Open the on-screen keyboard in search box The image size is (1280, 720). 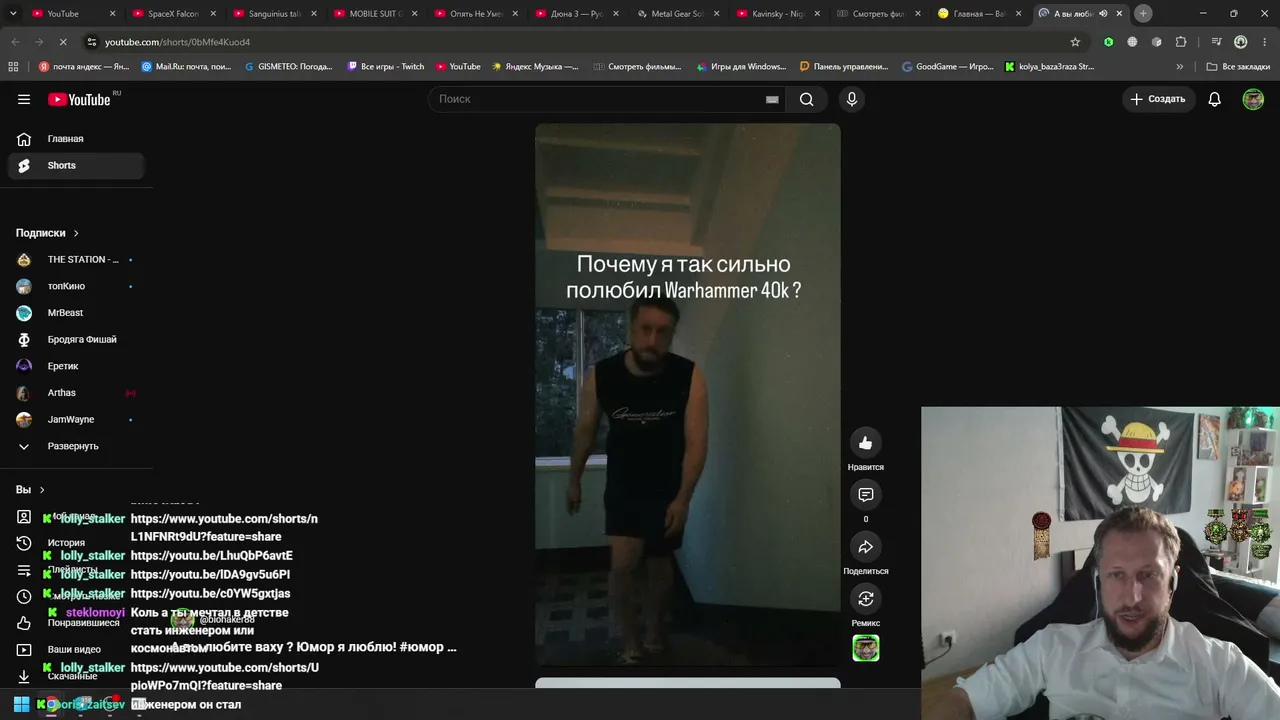(x=772, y=99)
